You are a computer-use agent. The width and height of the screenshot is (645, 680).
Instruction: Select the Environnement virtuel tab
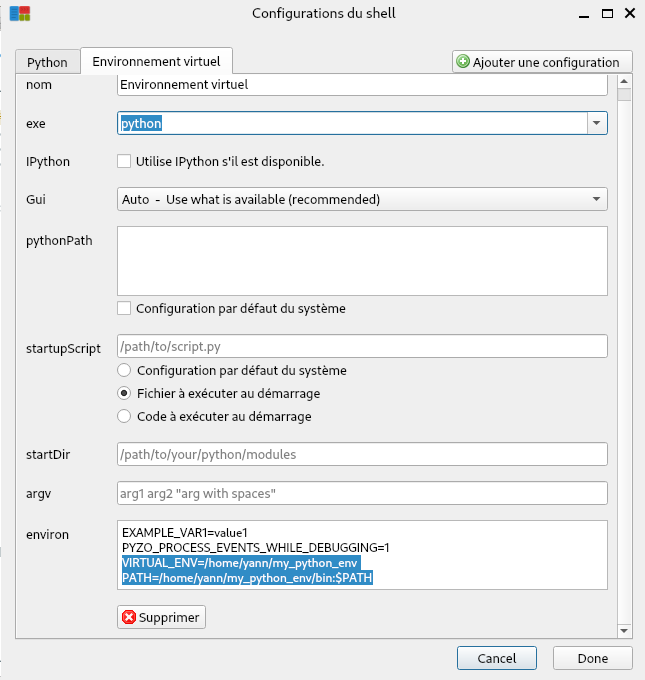pos(156,61)
